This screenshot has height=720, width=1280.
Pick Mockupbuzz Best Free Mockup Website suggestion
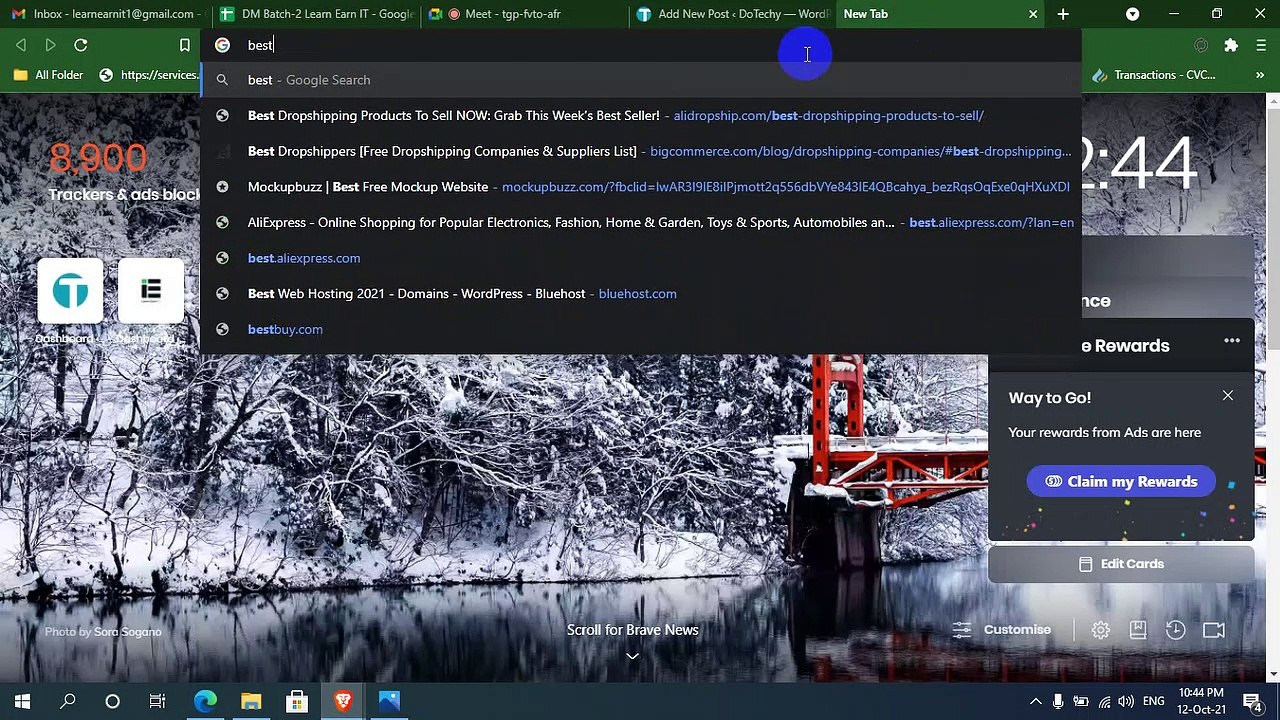[x=640, y=187]
